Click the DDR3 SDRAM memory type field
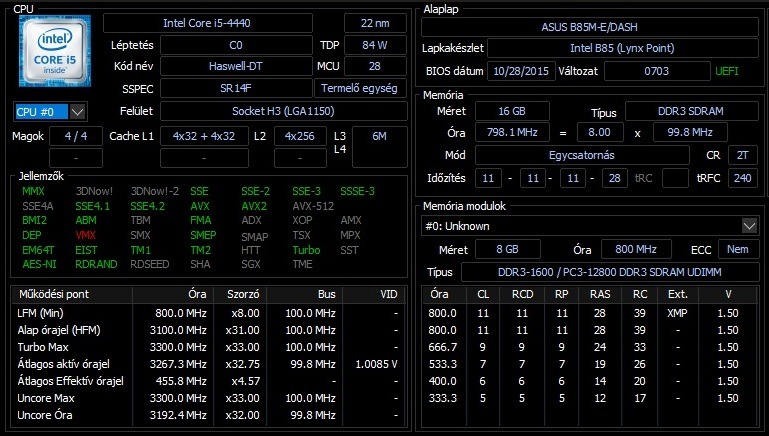This screenshot has height=436, width=769. click(x=691, y=111)
